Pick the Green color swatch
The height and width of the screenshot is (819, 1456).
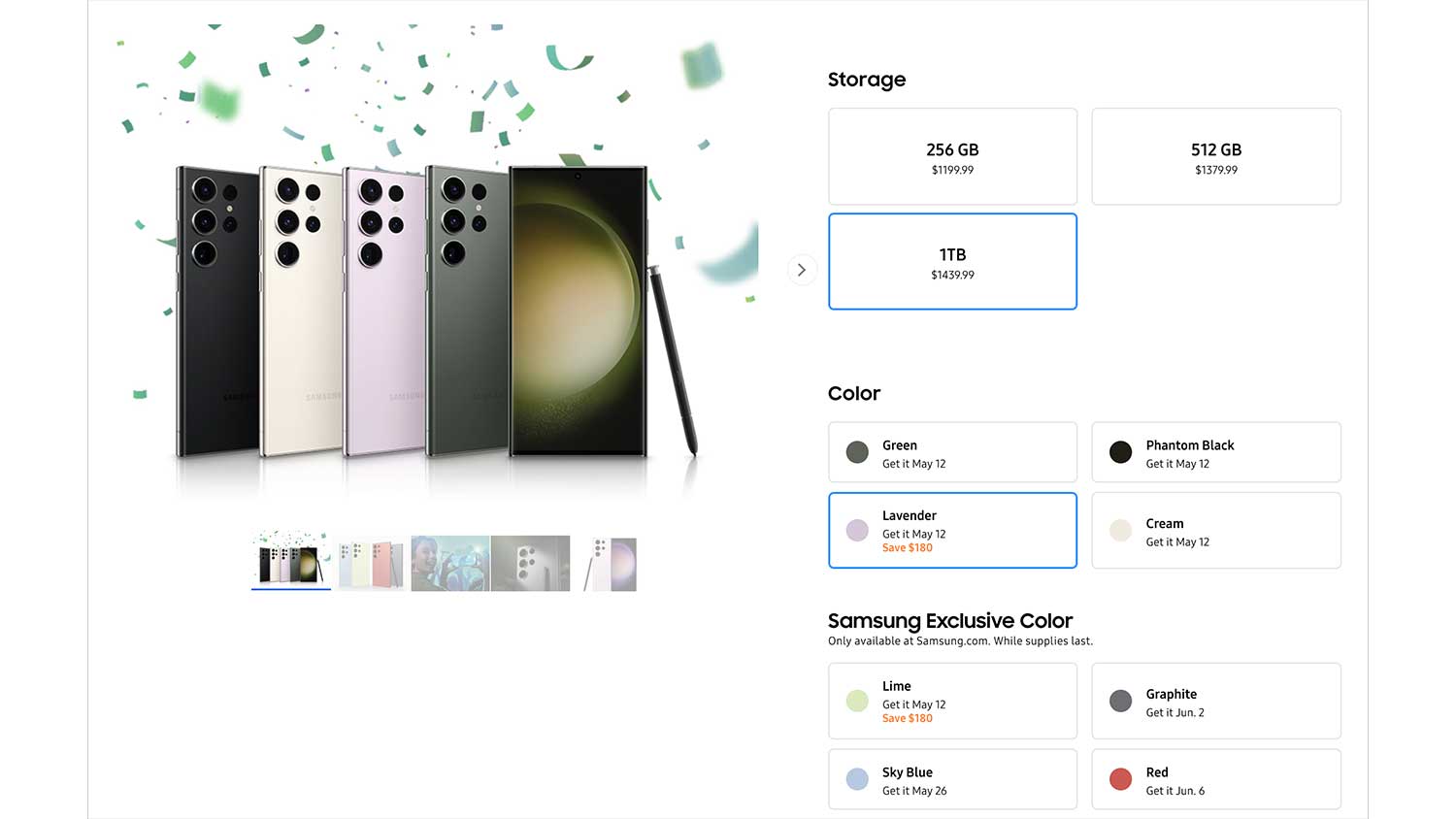(x=857, y=452)
